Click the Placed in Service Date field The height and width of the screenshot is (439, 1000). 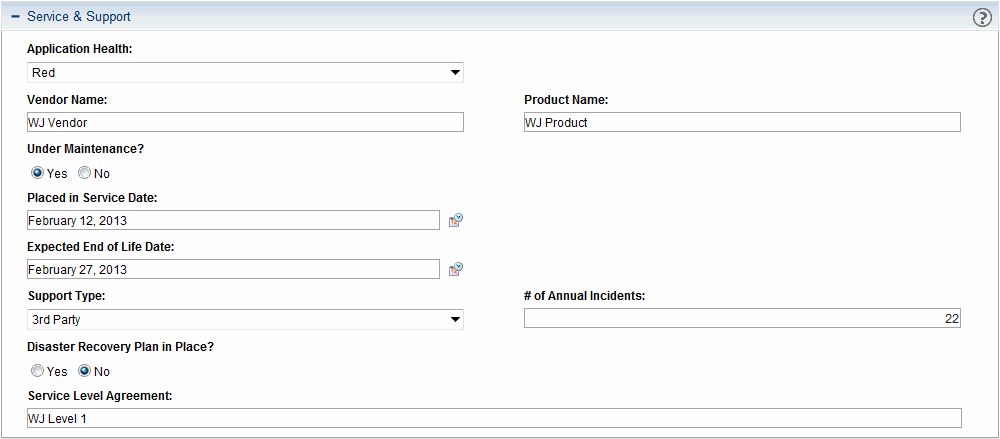click(x=233, y=221)
